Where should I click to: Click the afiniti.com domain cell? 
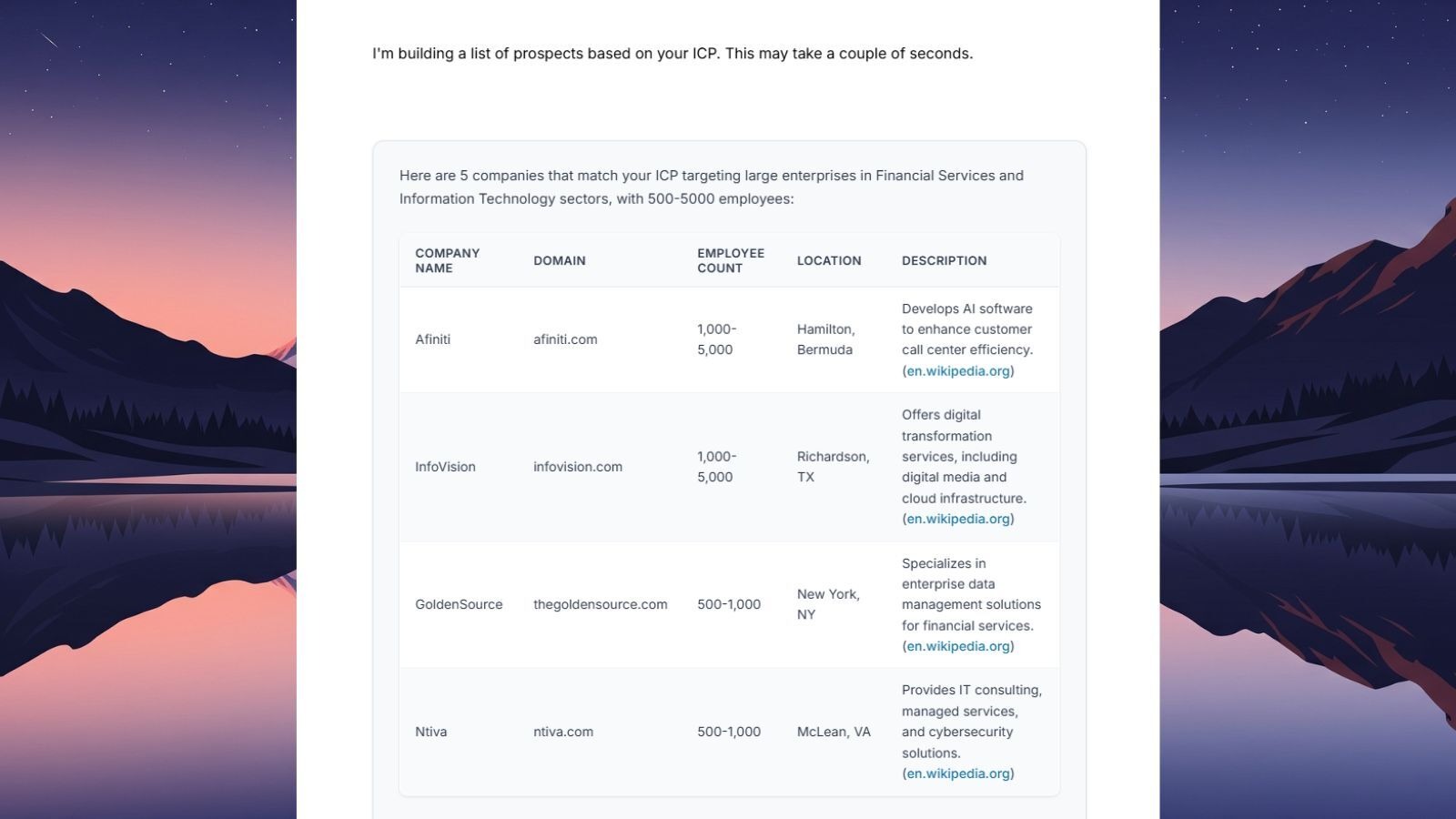[565, 339]
